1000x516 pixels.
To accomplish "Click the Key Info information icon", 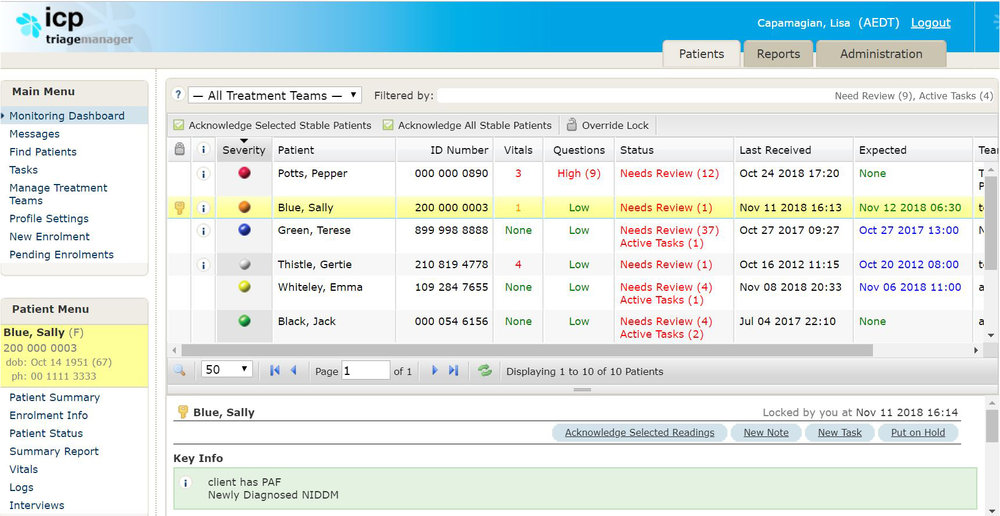I will (186, 483).
